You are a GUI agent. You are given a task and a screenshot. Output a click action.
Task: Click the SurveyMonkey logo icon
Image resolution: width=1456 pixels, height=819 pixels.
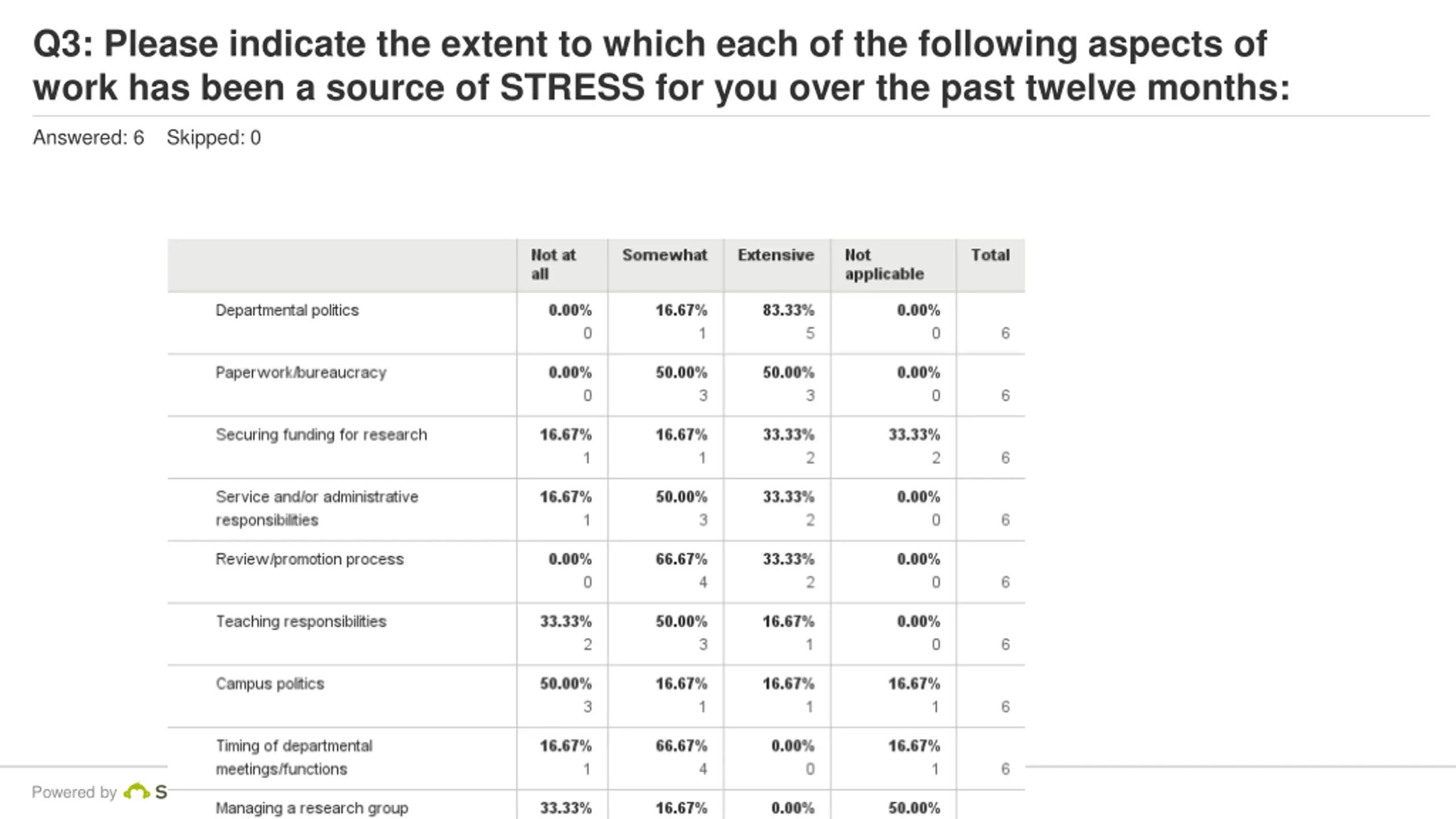[136, 791]
